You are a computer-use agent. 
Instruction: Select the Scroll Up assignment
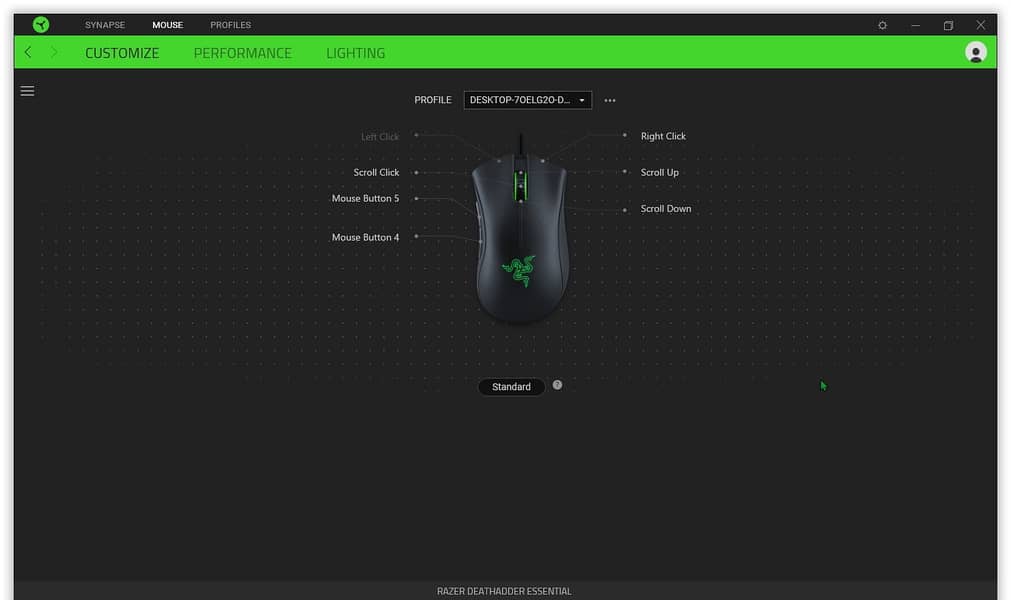coord(659,172)
